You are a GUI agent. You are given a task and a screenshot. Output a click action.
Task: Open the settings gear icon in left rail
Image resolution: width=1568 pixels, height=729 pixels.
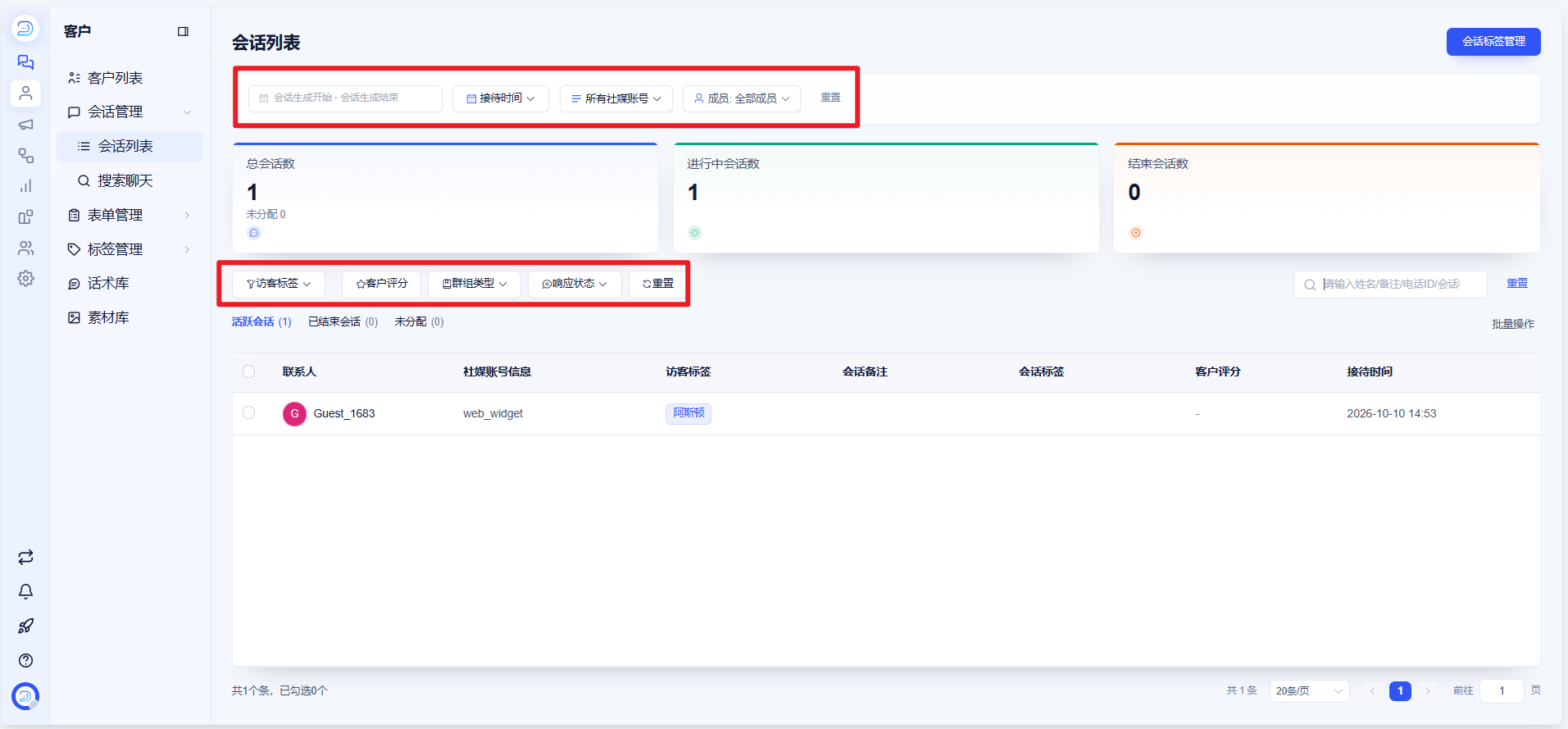pyautogui.click(x=25, y=279)
